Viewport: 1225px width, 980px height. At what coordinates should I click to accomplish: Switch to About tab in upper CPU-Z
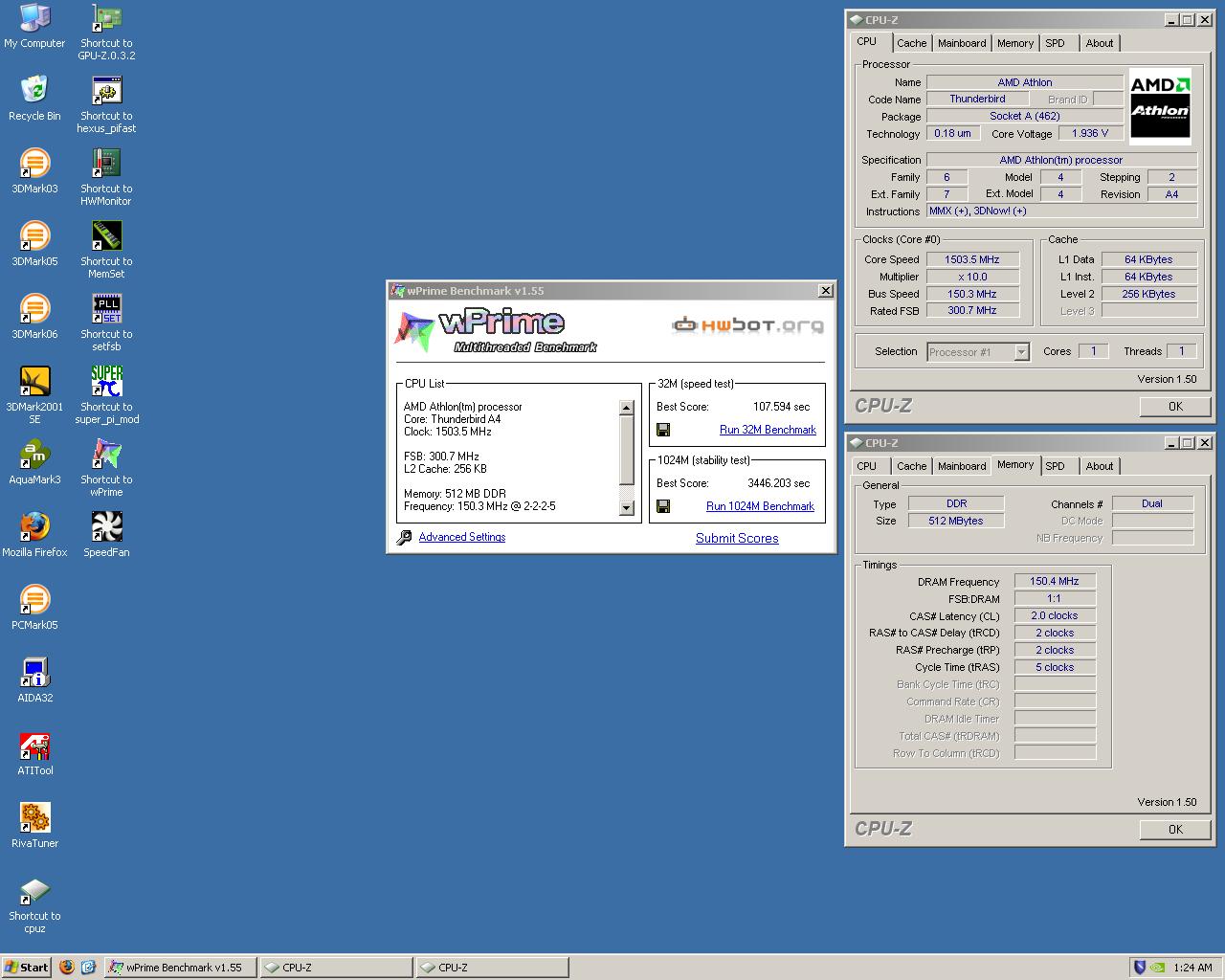[x=1100, y=43]
